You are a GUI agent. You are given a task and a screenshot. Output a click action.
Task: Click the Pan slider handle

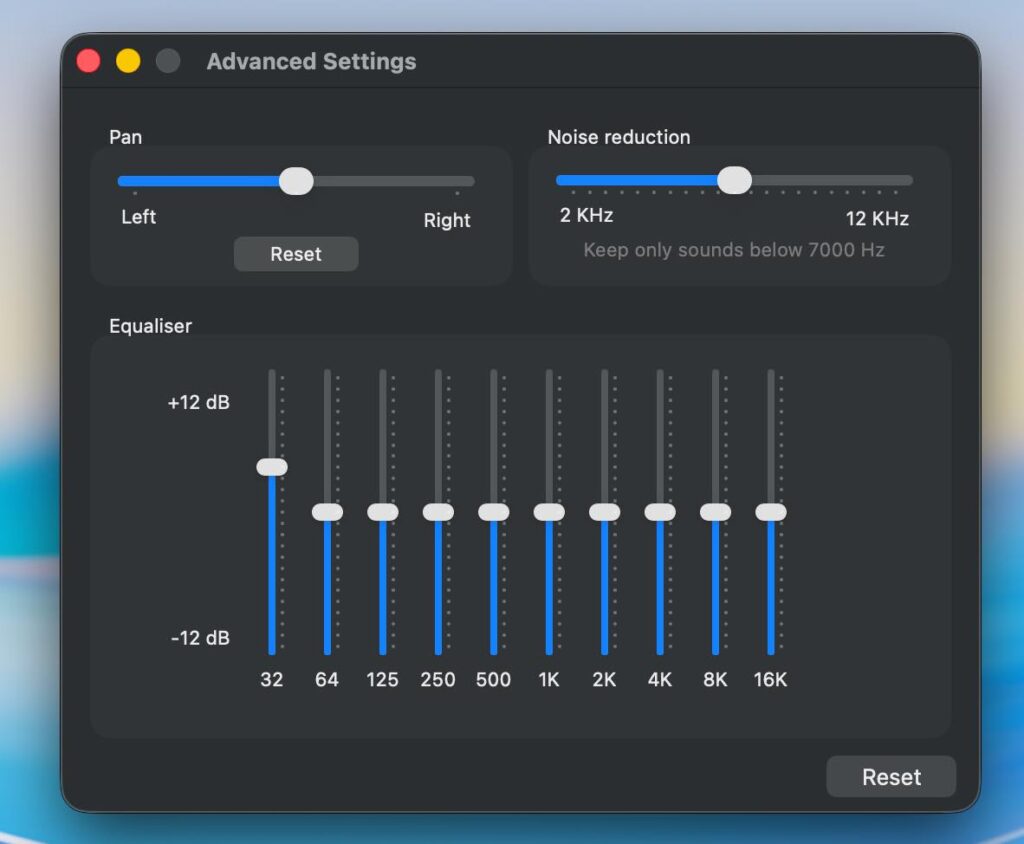(296, 181)
